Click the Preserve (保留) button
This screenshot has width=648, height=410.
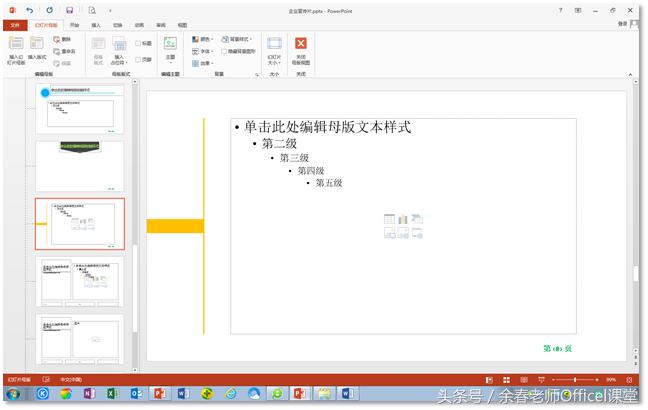pyautogui.click(x=62, y=63)
